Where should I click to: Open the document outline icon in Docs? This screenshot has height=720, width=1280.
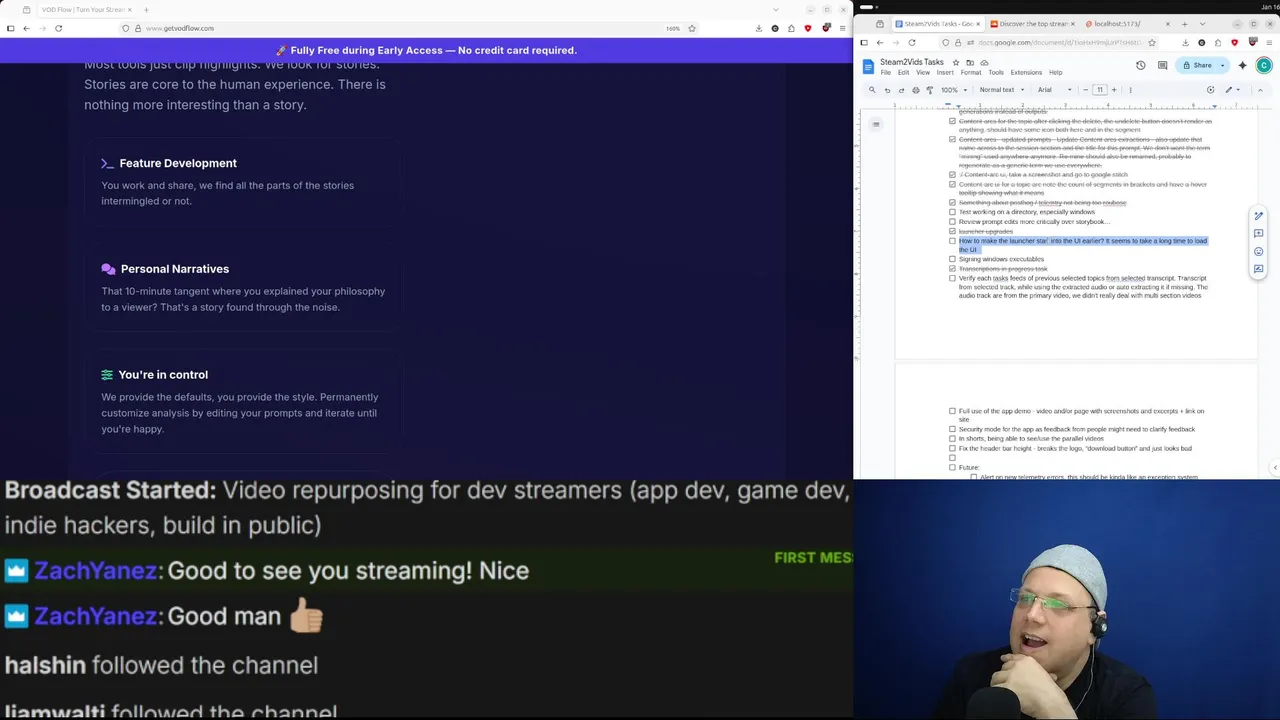coord(876,124)
